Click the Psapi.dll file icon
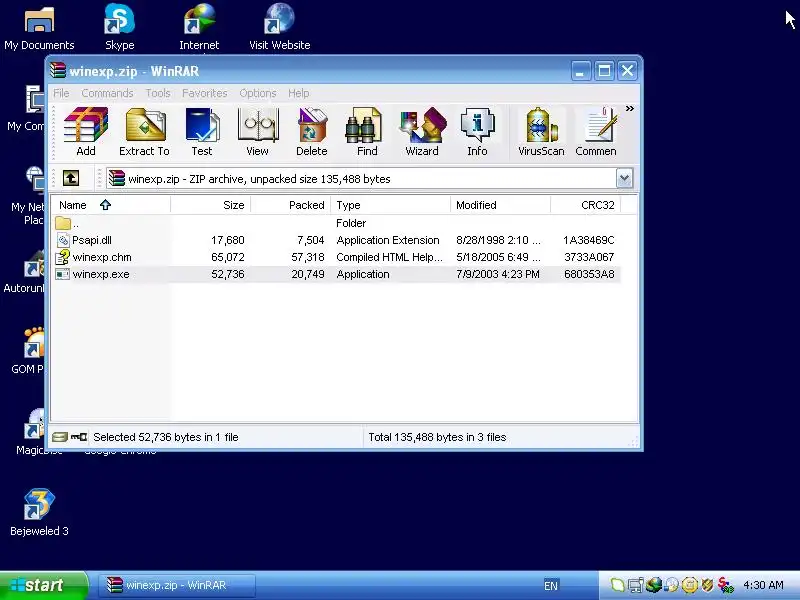800x600 pixels. pos(63,240)
